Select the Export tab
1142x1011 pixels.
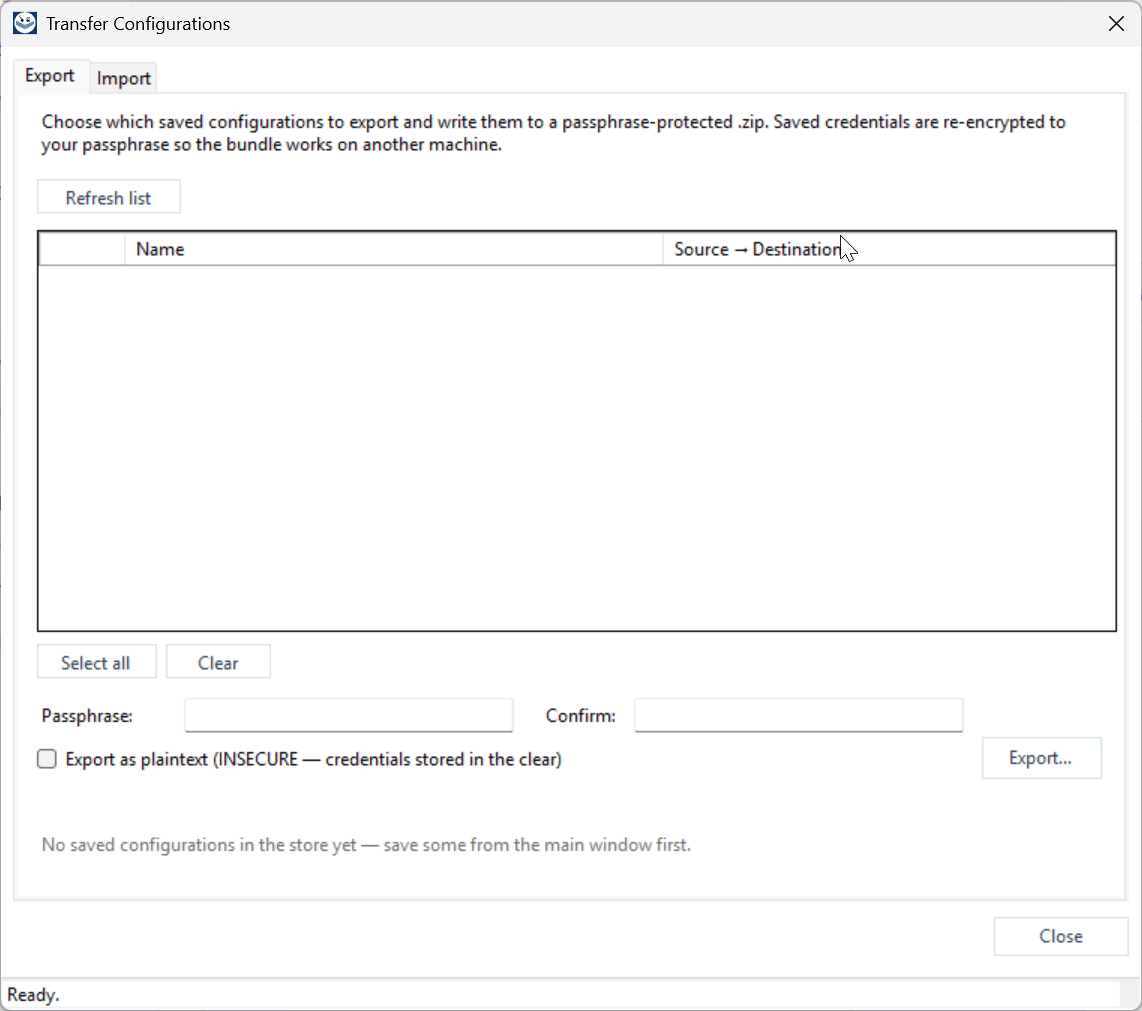[x=50, y=76]
